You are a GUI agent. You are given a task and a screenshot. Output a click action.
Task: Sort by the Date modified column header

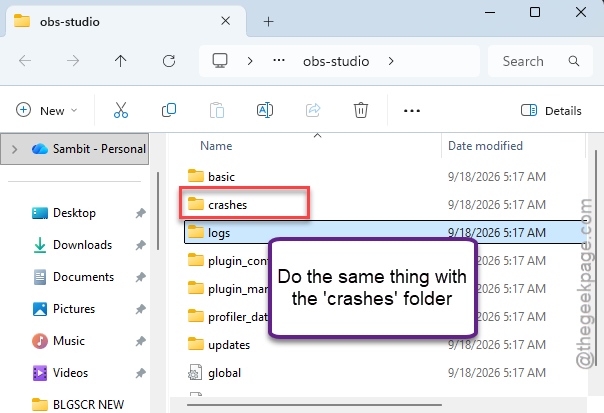click(x=485, y=146)
